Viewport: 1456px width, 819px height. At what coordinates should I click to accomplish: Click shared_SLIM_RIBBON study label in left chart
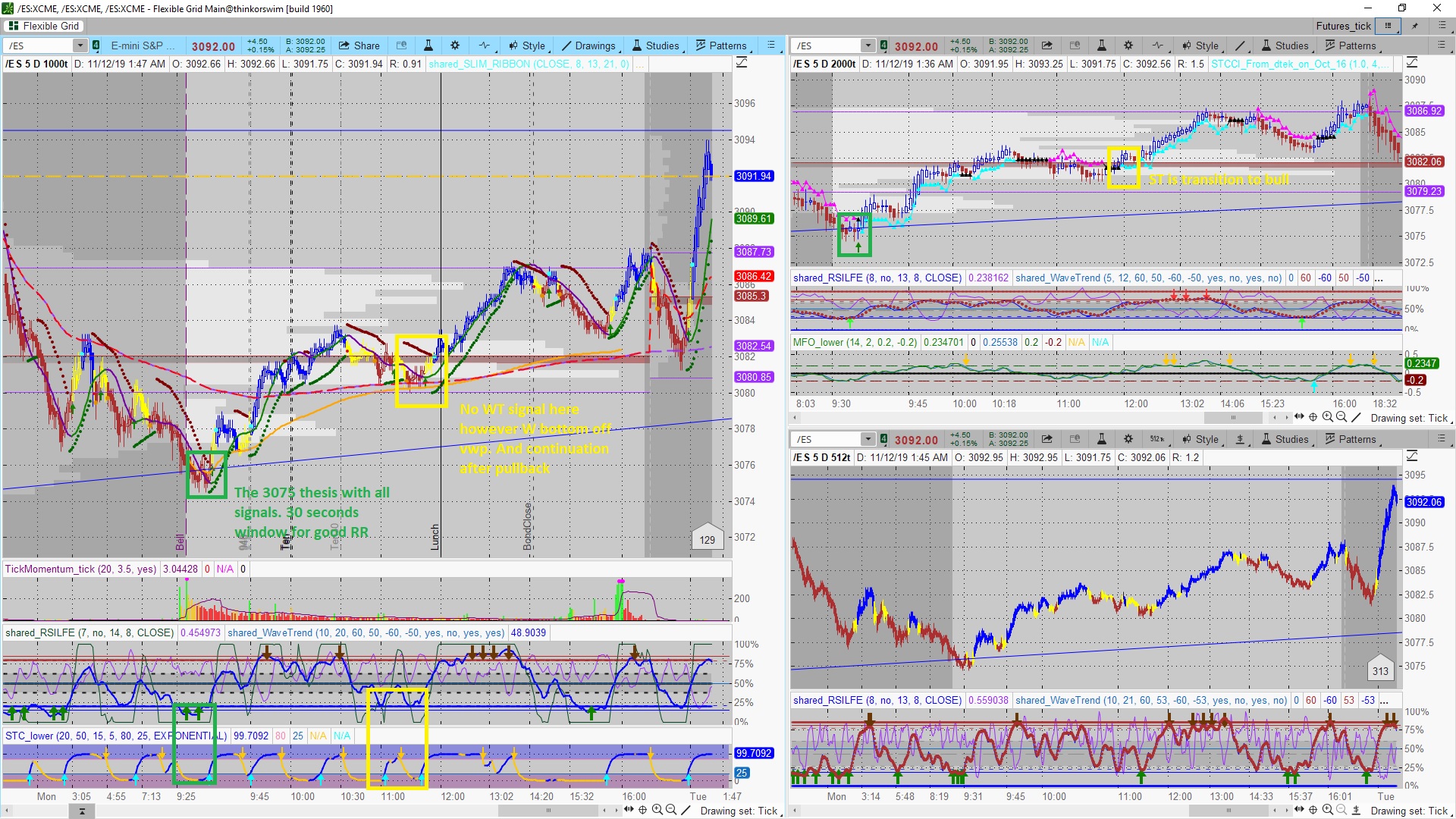click(x=529, y=64)
